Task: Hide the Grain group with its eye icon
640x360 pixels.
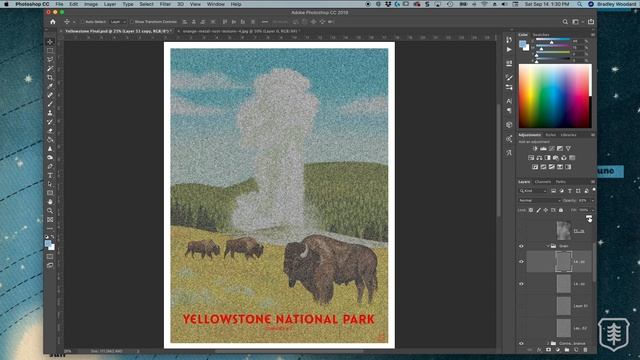Action: tap(521, 246)
